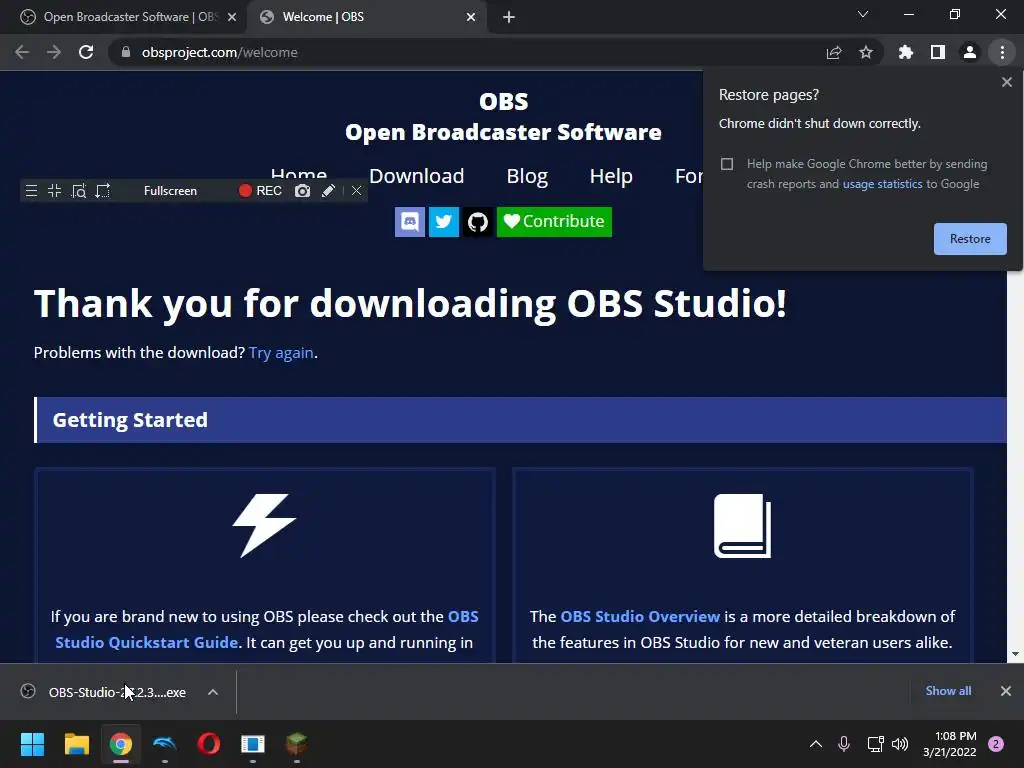Close the Open Broadcaster Software tab

click(232, 17)
